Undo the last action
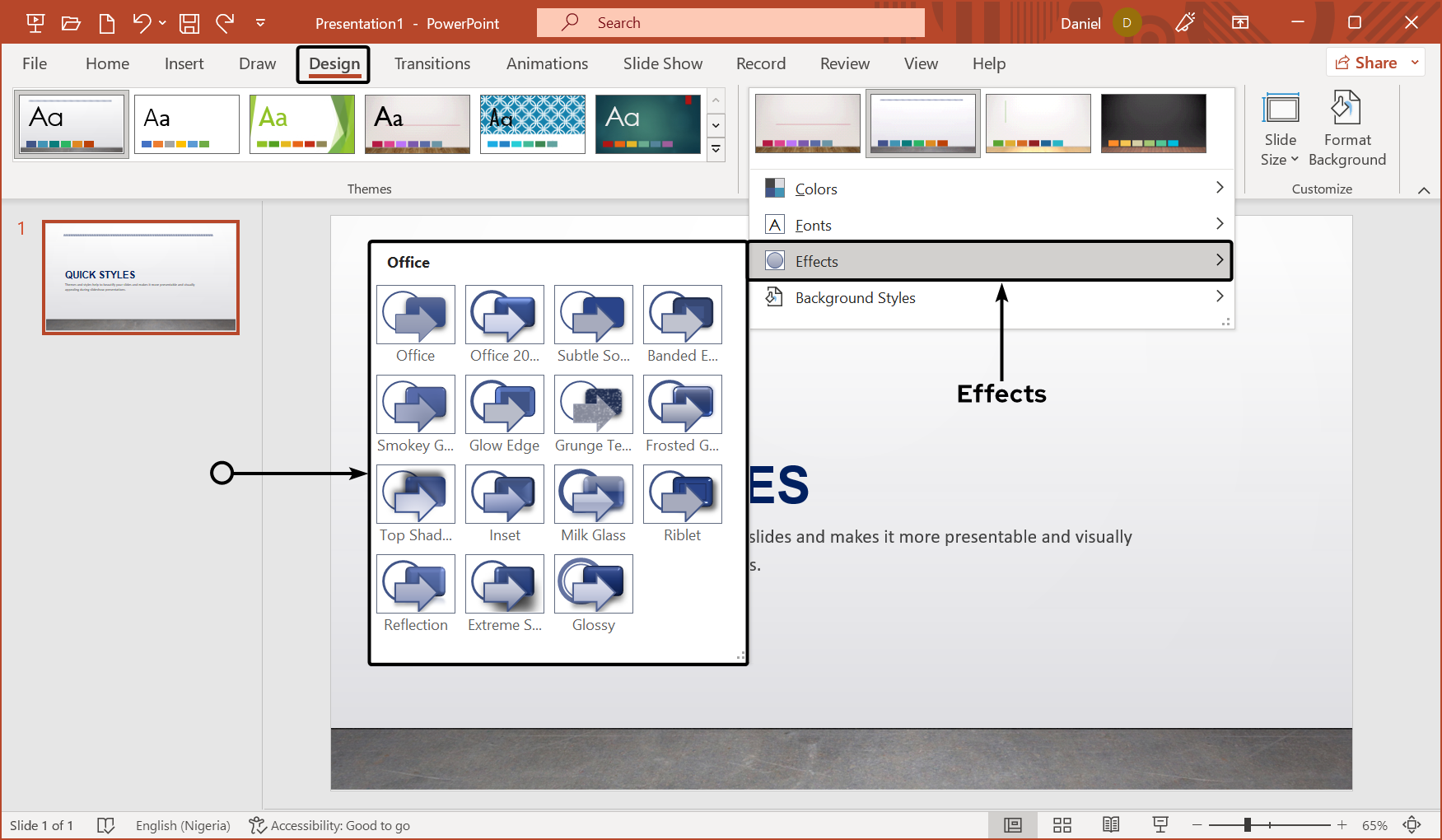The width and height of the screenshot is (1442, 840). [142, 23]
